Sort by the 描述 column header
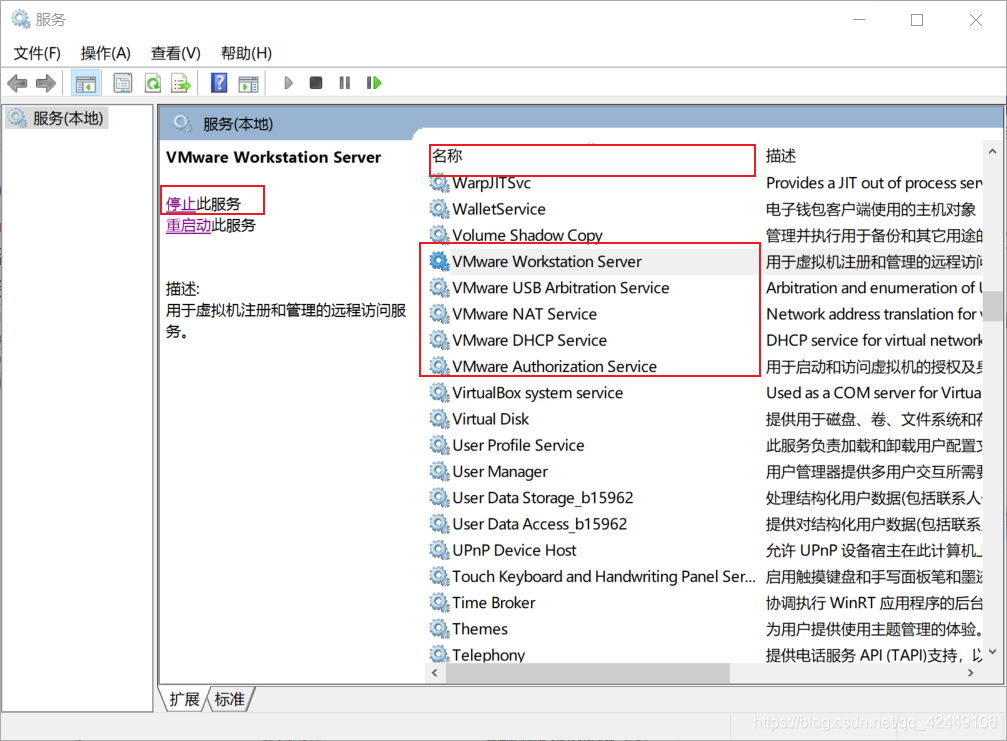This screenshot has width=1007, height=741. tap(871, 156)
